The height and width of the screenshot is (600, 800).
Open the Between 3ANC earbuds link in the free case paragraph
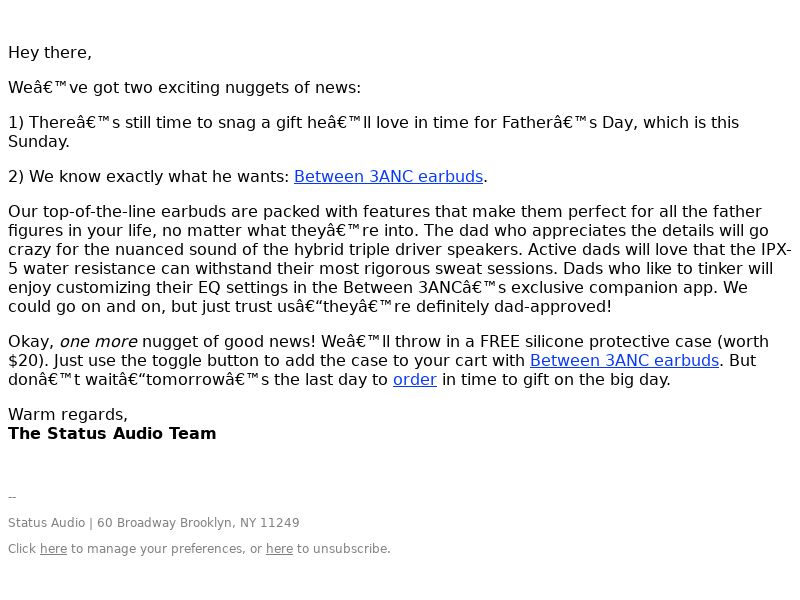click(624, 361)
